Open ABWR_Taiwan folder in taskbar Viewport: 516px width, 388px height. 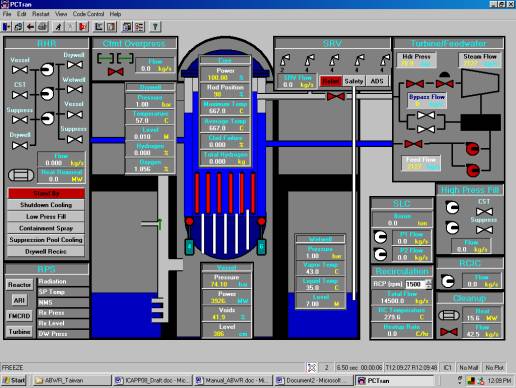tap(72, 380)
